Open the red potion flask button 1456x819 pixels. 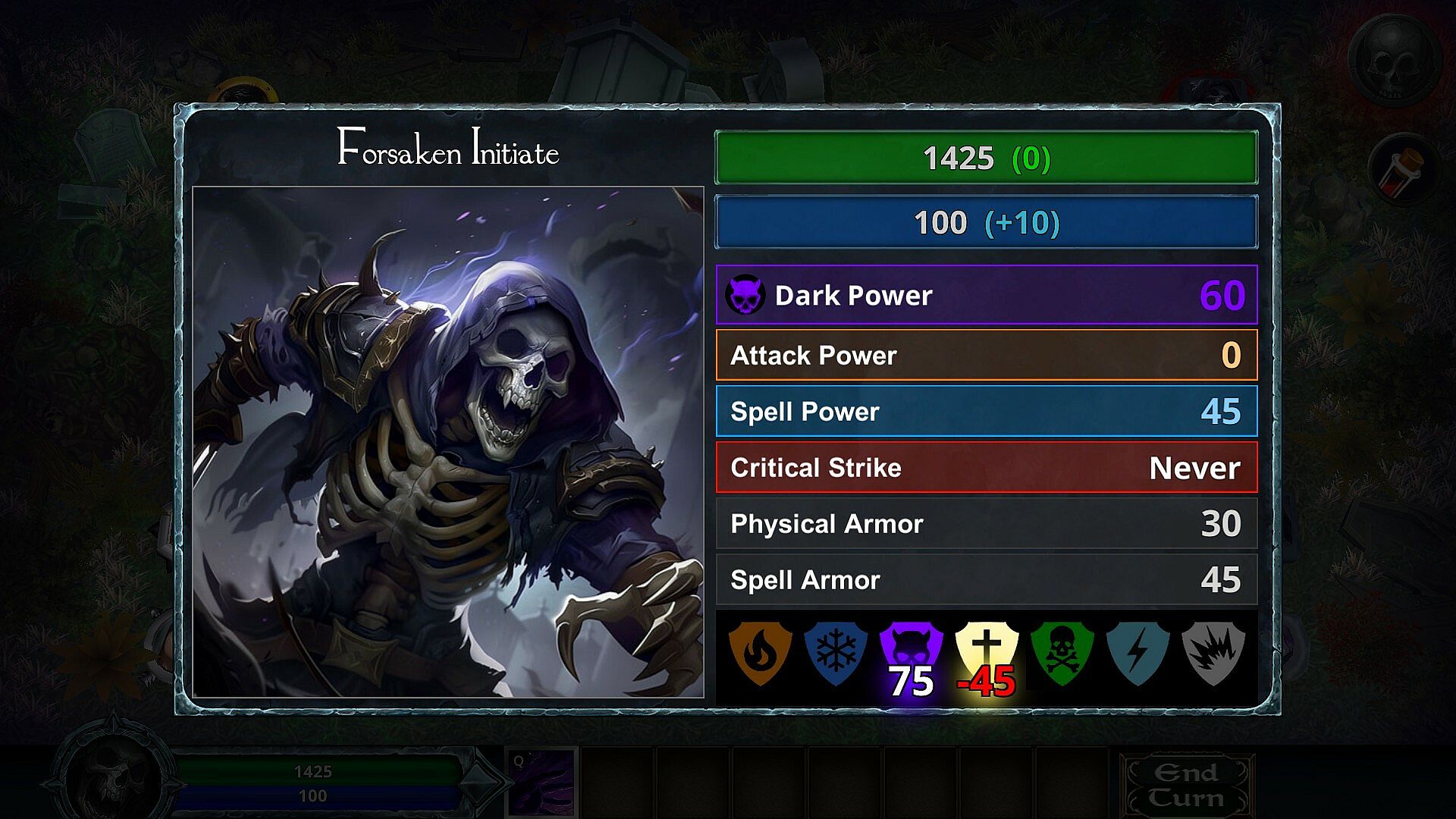(x=1404, y=170)
